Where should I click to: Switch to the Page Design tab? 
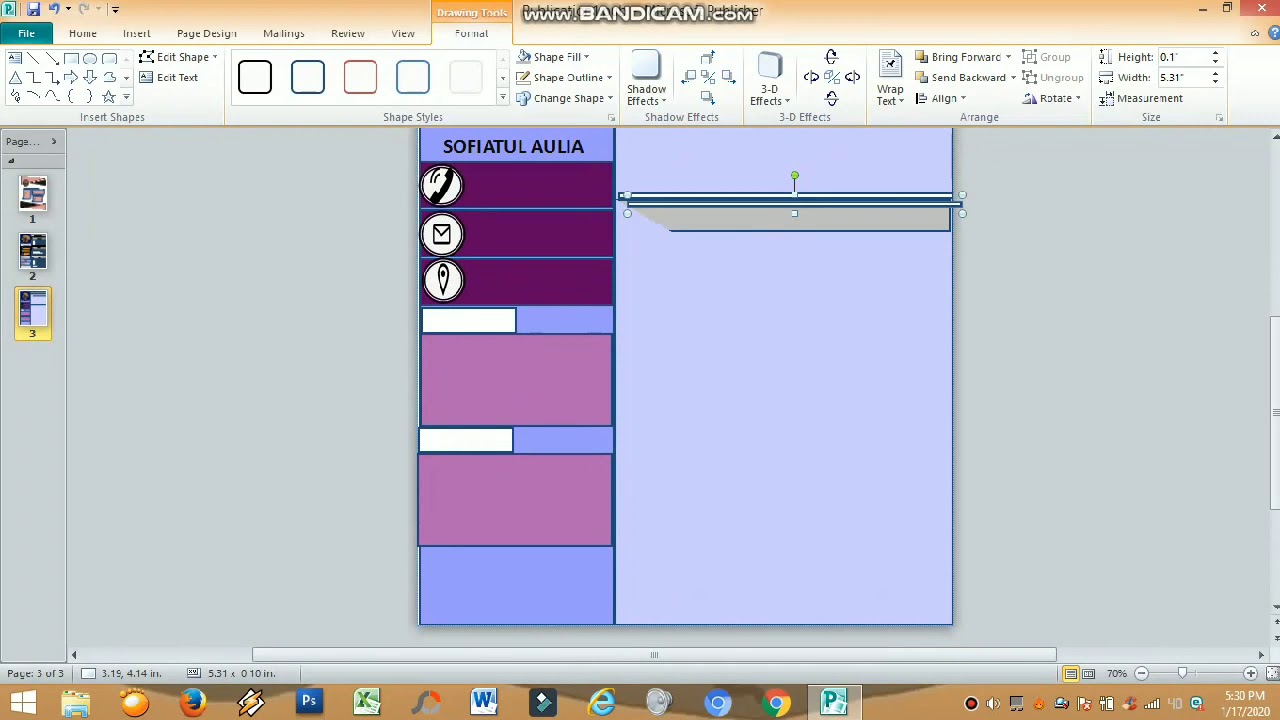[x=207, y=33]
